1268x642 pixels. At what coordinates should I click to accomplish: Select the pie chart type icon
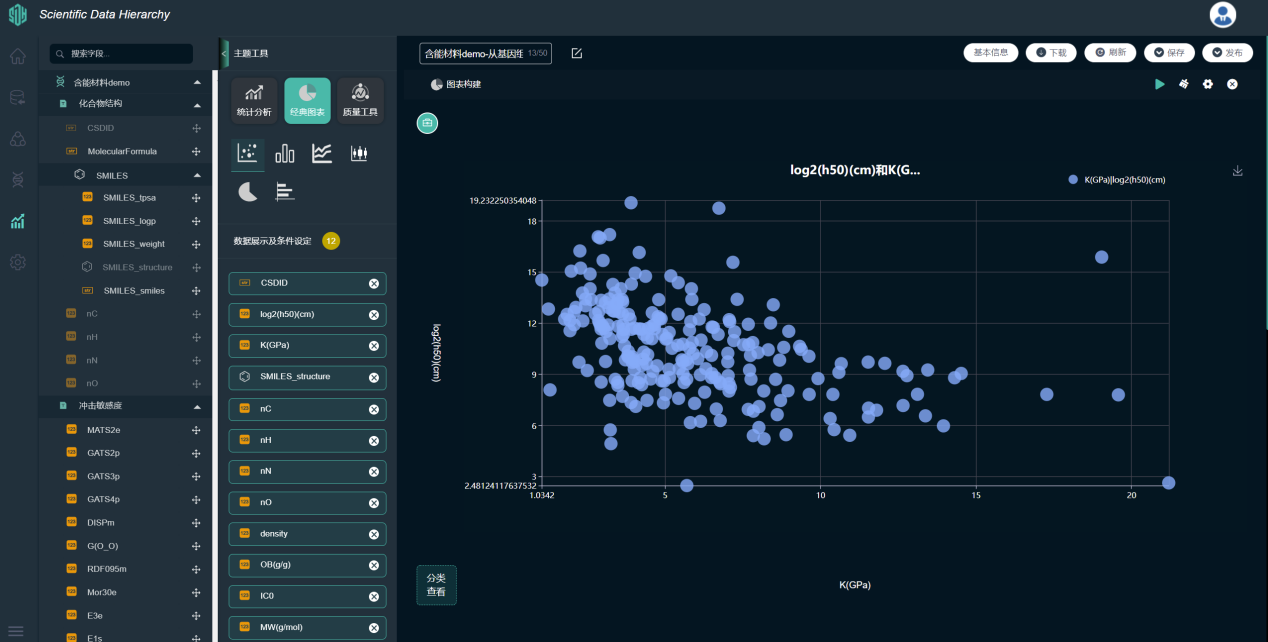point(248,191)
